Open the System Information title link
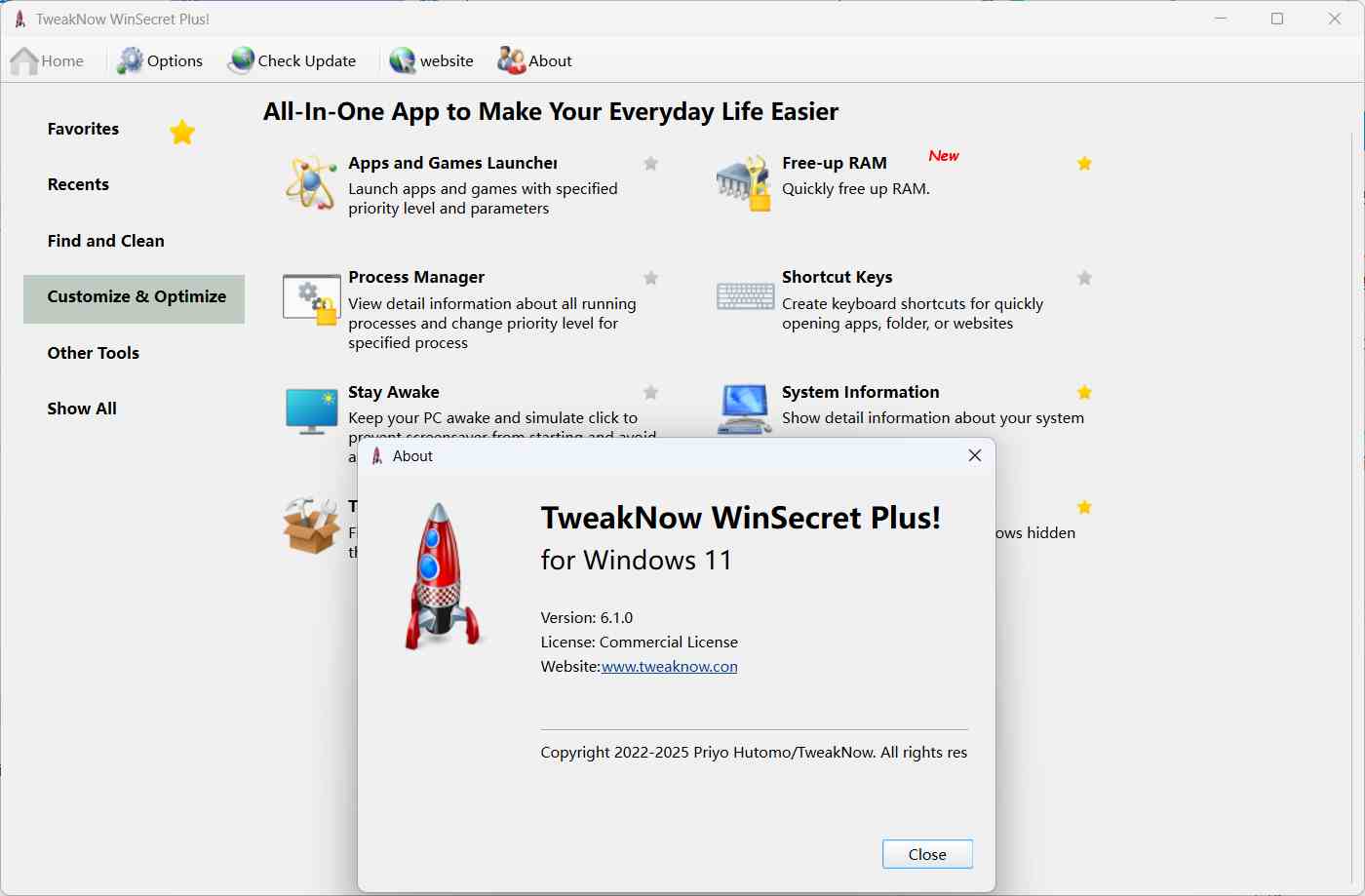Viewport: 1365px width, 896px height. click(x=861, y=392)
